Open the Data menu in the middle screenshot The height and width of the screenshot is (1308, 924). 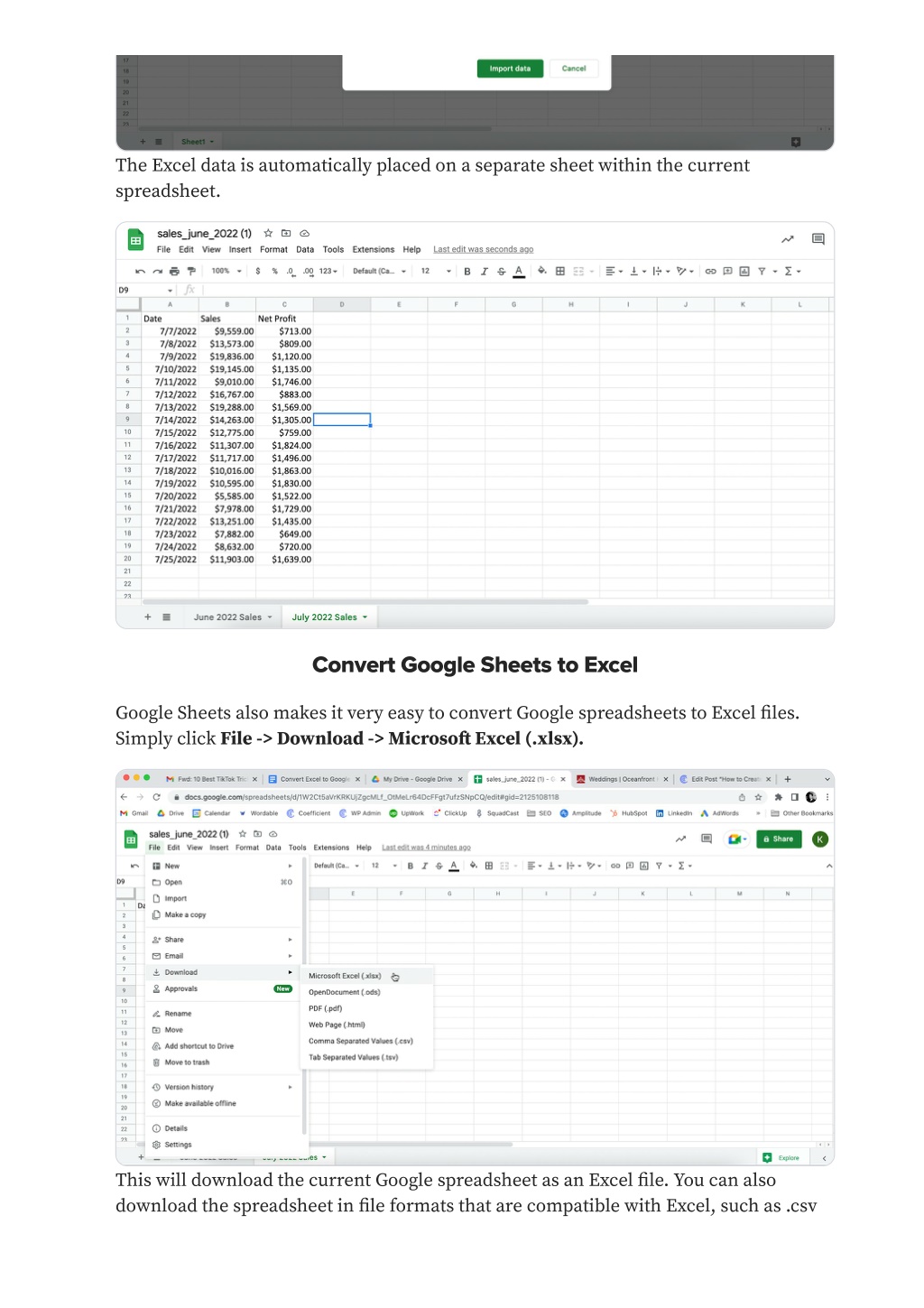[x=305, y=250]
